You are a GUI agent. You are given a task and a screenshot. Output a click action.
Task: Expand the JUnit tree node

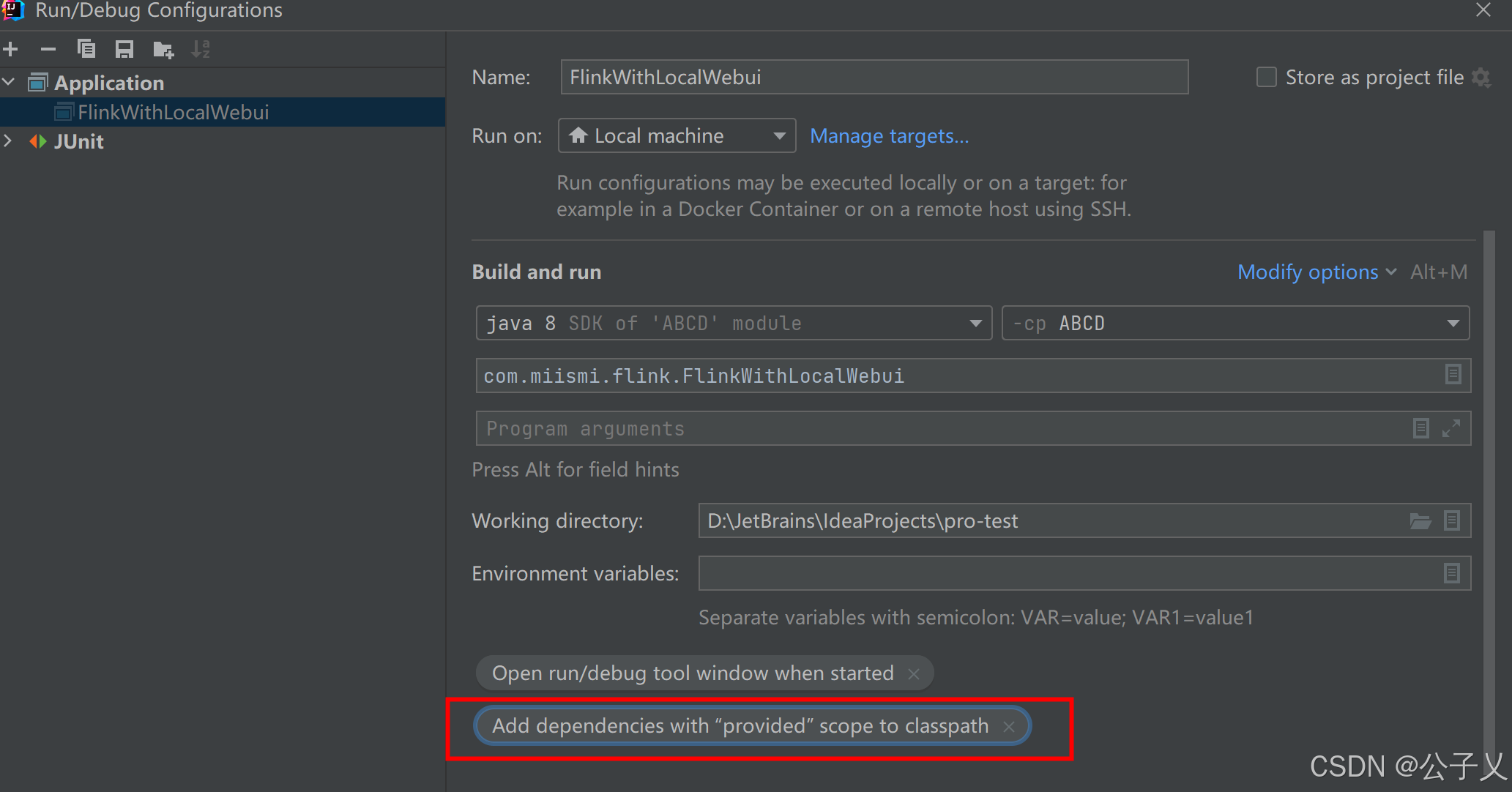click(x=9, y=141)
